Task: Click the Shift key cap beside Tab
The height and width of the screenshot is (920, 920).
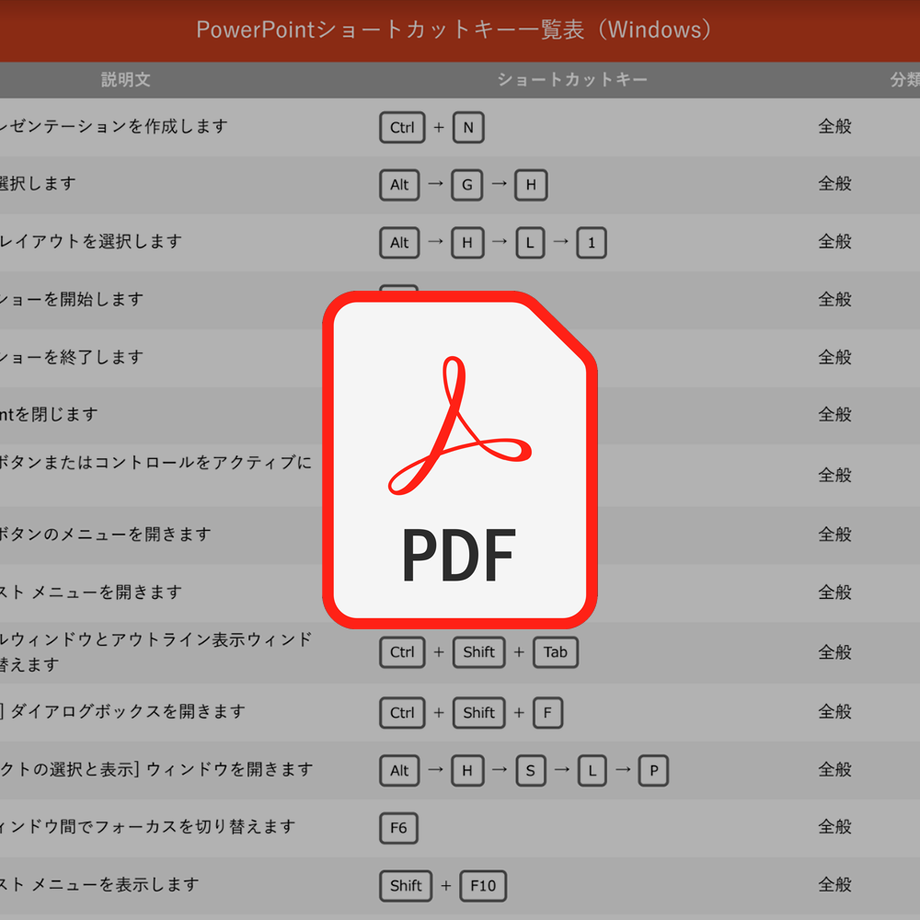Action: pyautogui.click(x=479, y=652)
